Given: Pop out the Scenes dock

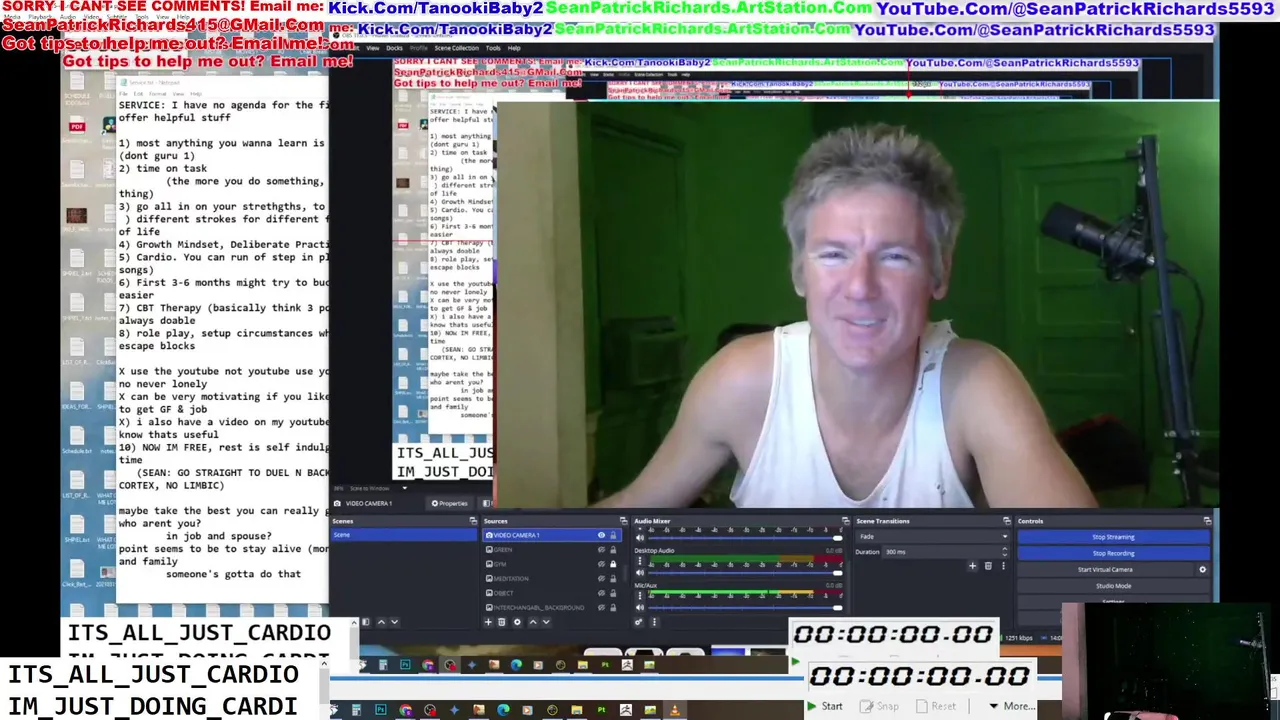Looking at the screenshot, I should pyautogui.click(x=473, y=521).
